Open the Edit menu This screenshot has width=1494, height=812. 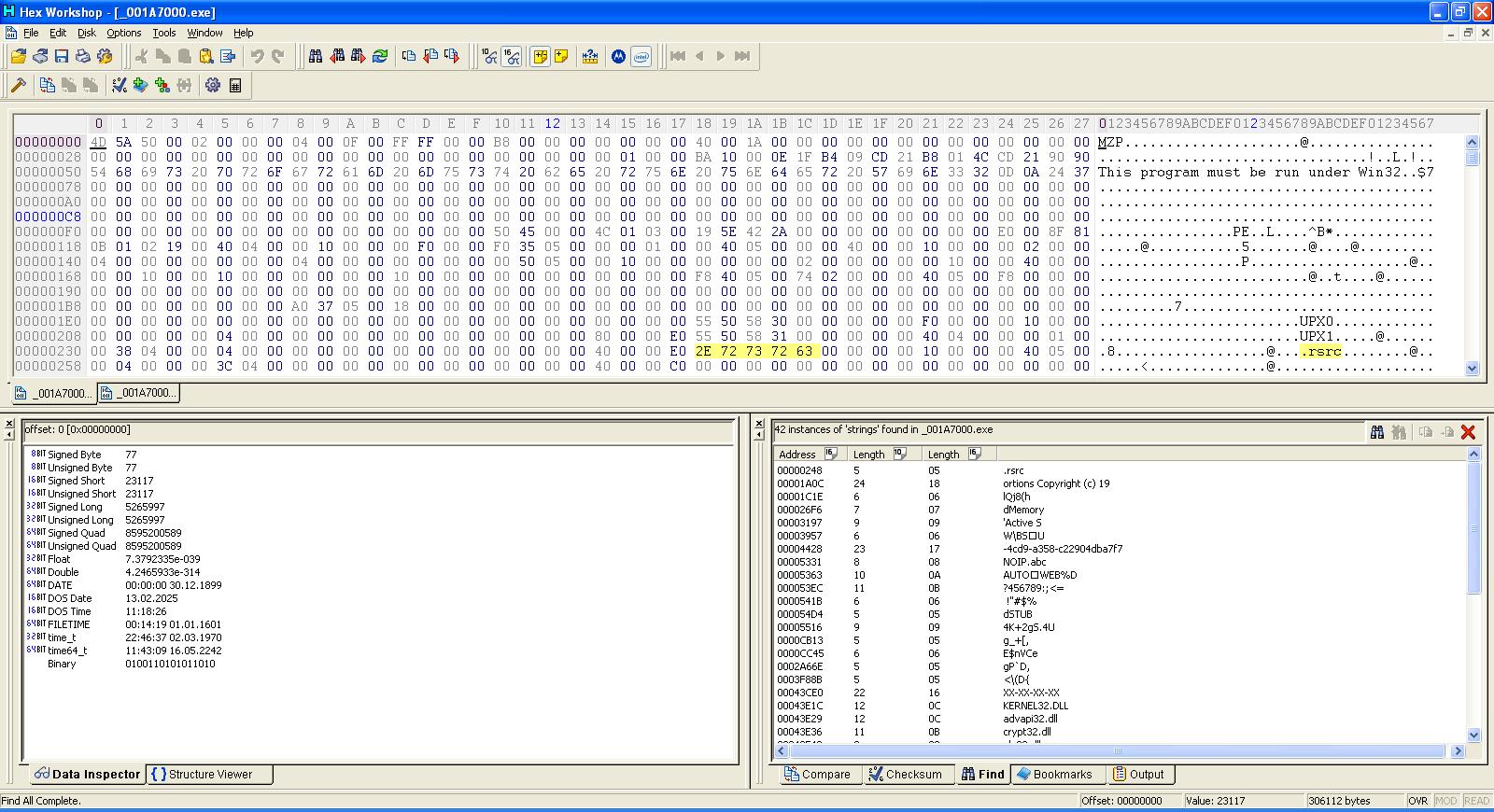click(x=58, y=33)
